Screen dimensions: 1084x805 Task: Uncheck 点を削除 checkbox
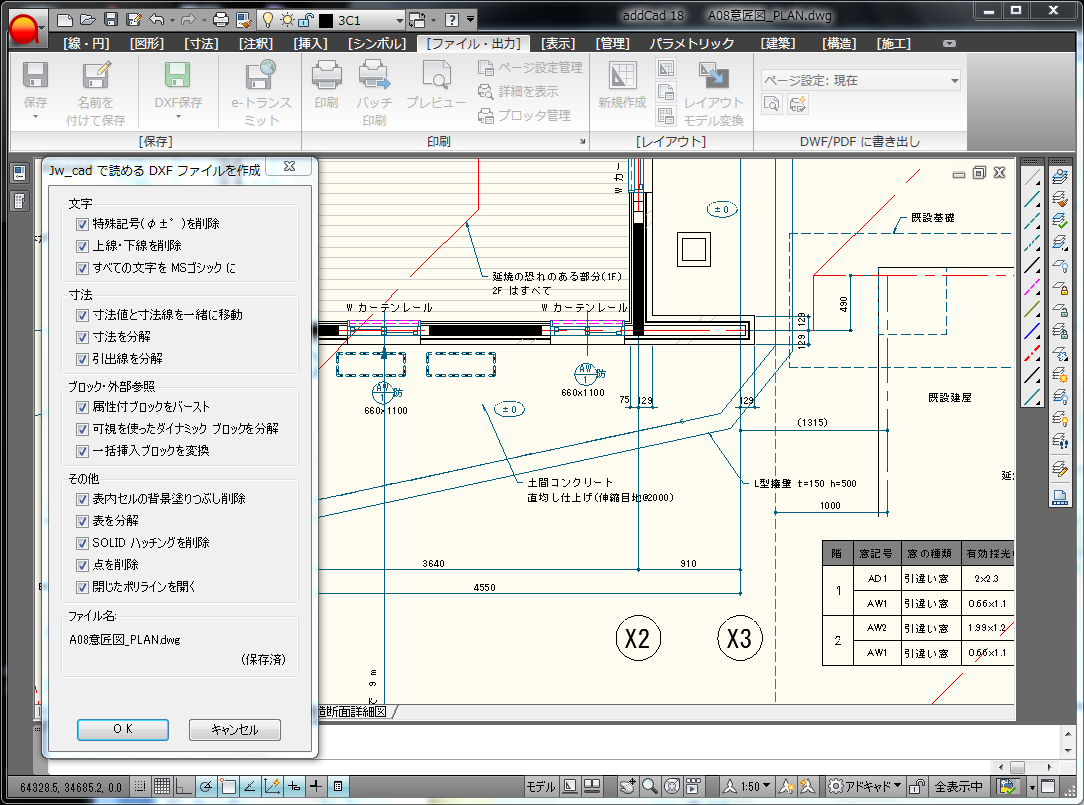pyautogui.click(x=82, y=566)
